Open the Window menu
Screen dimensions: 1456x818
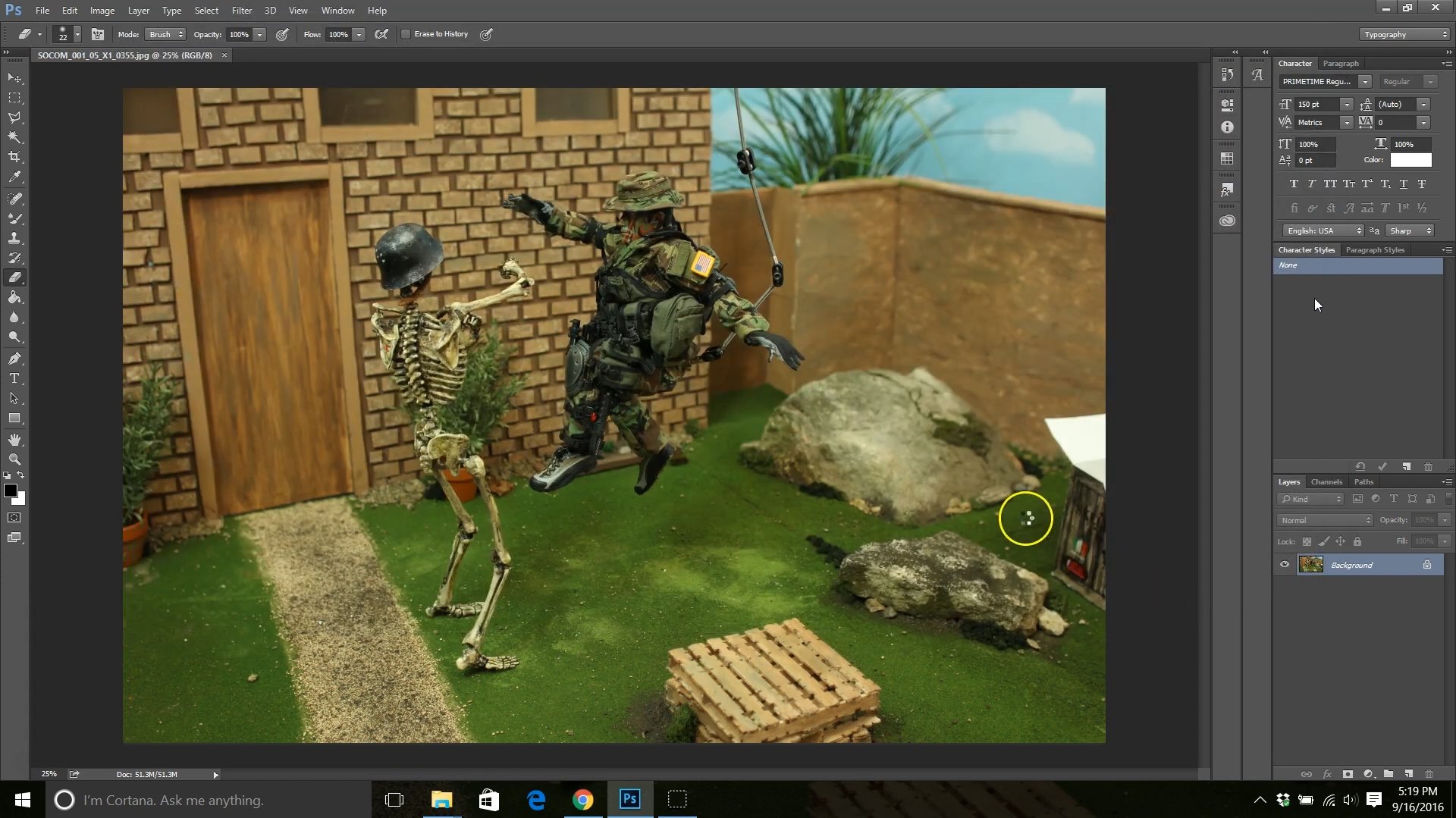tap(337, 11)
